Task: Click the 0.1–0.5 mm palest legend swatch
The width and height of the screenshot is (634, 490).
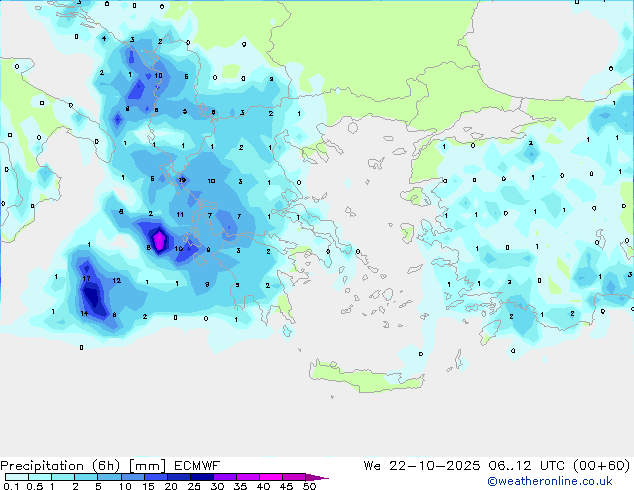Action: 17,477
